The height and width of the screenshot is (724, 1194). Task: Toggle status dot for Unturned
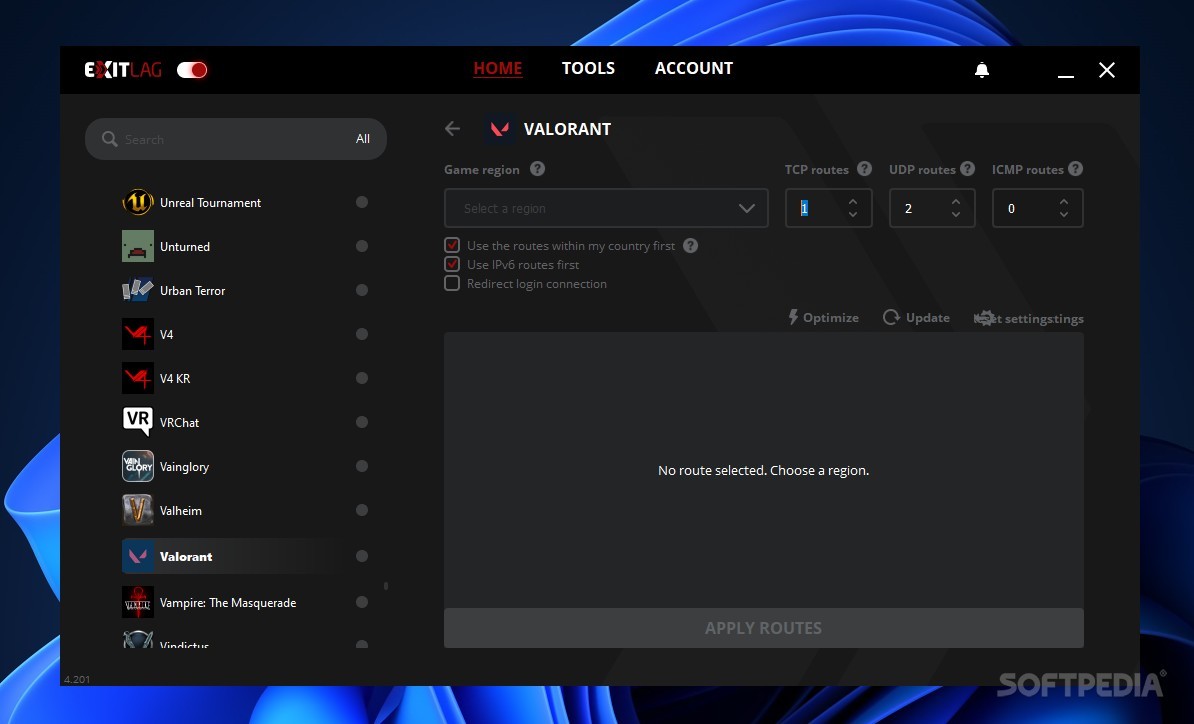(x=362, y=246)
